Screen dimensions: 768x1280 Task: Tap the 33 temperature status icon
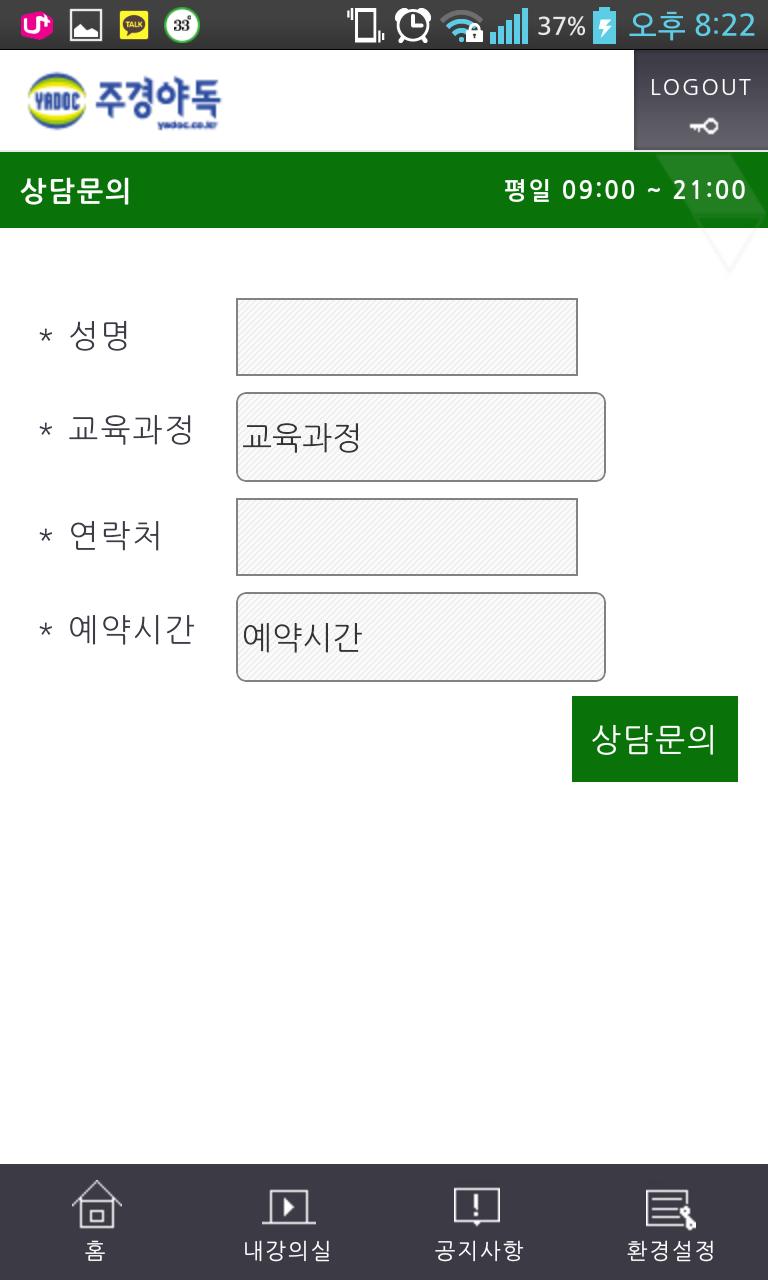(x=182, y=25)
